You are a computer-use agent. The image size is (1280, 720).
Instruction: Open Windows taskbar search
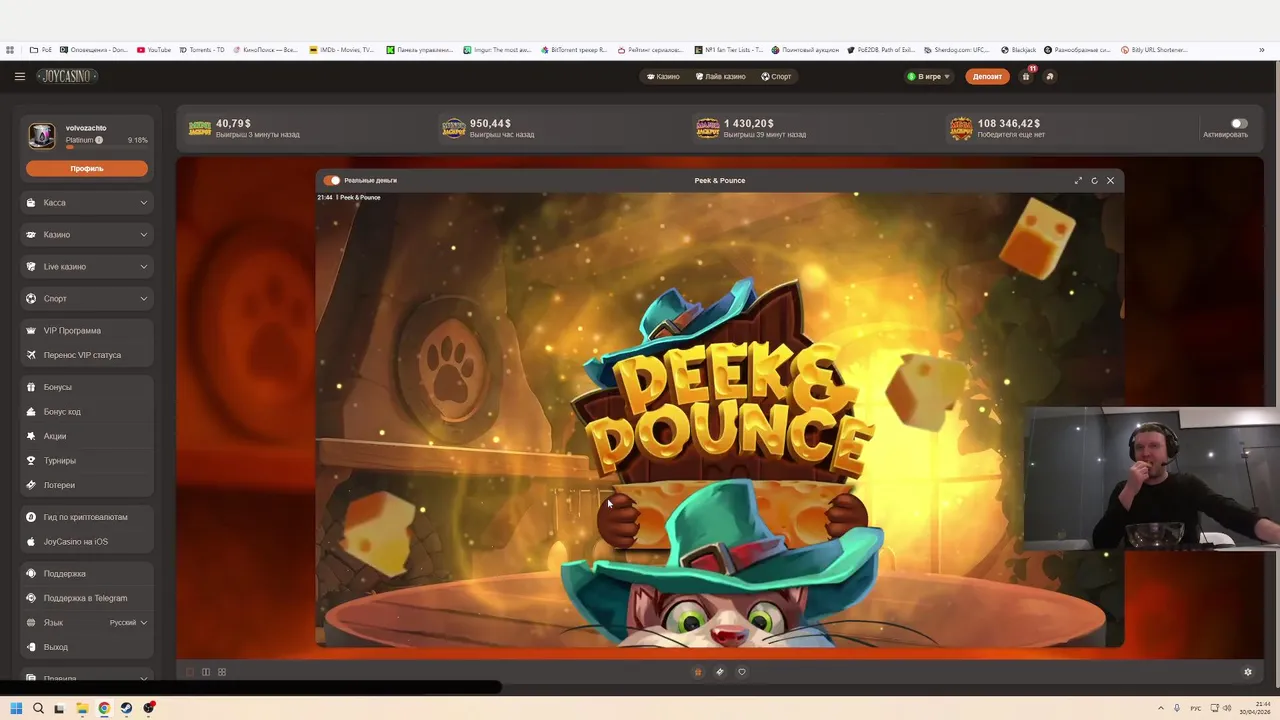click(x=38, y=708)
